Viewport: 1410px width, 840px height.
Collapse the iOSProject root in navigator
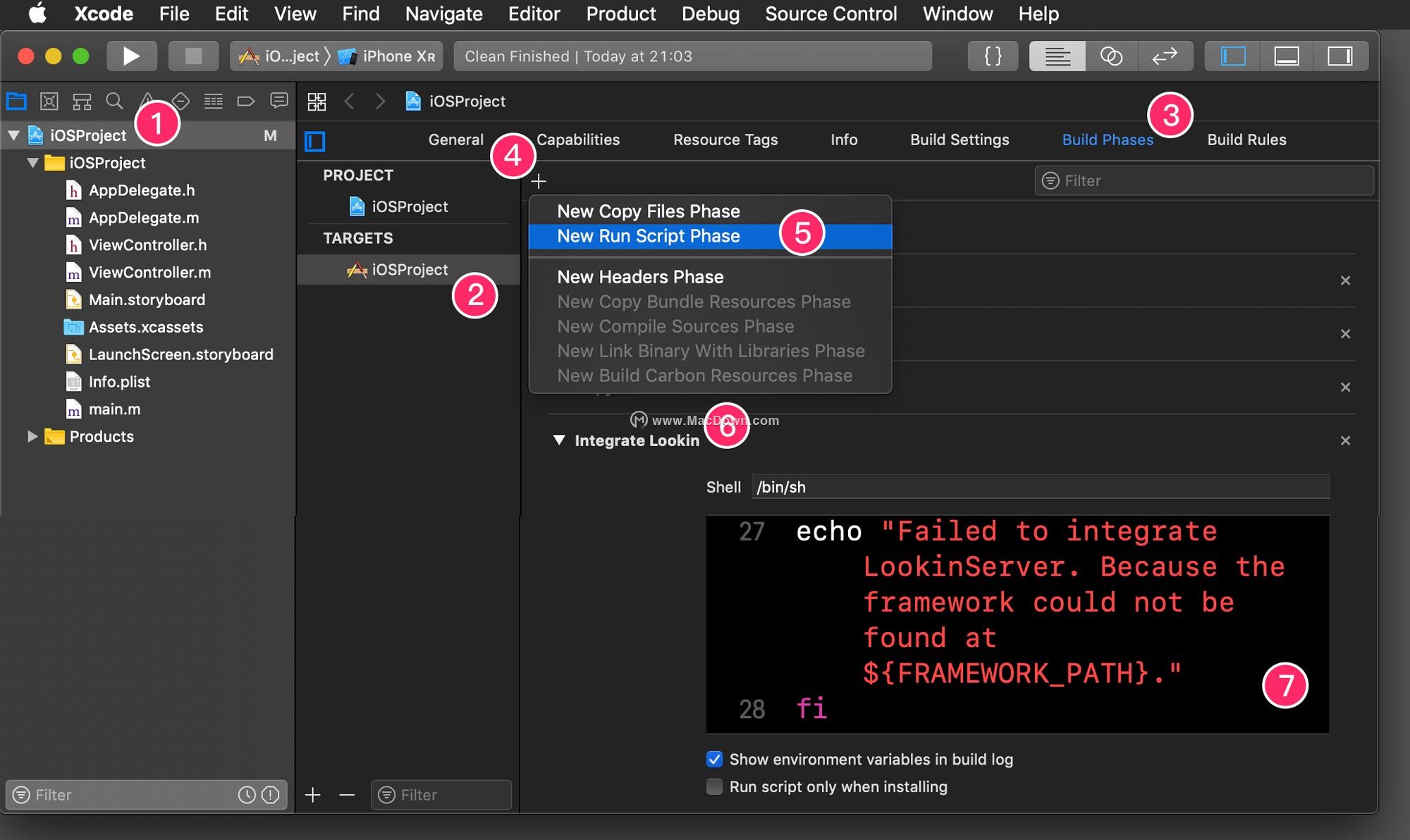click(x=13, y=135)
